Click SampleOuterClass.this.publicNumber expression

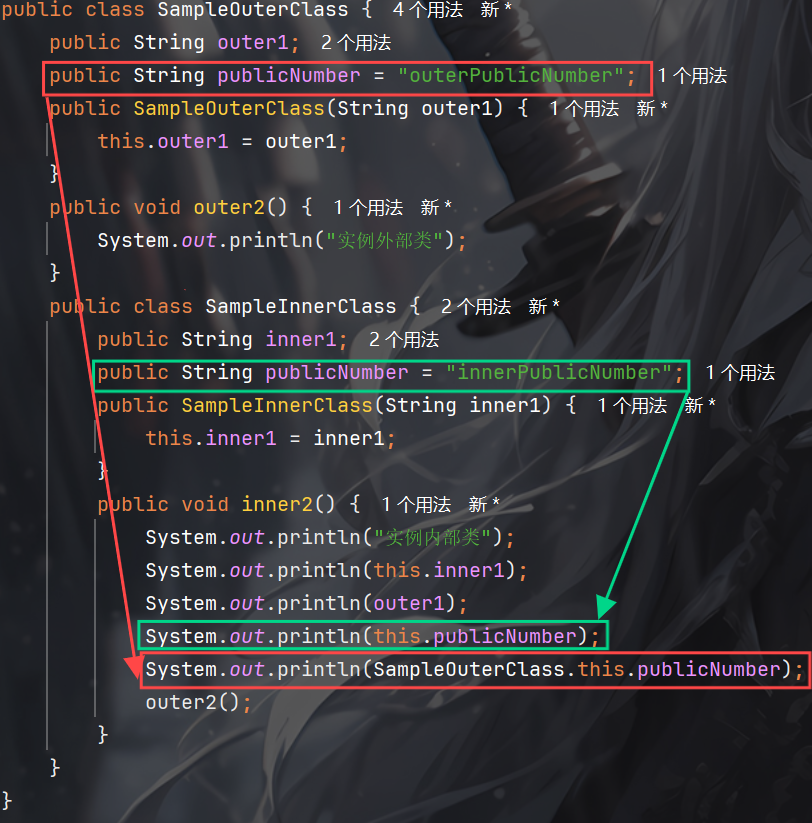(577, 670)
